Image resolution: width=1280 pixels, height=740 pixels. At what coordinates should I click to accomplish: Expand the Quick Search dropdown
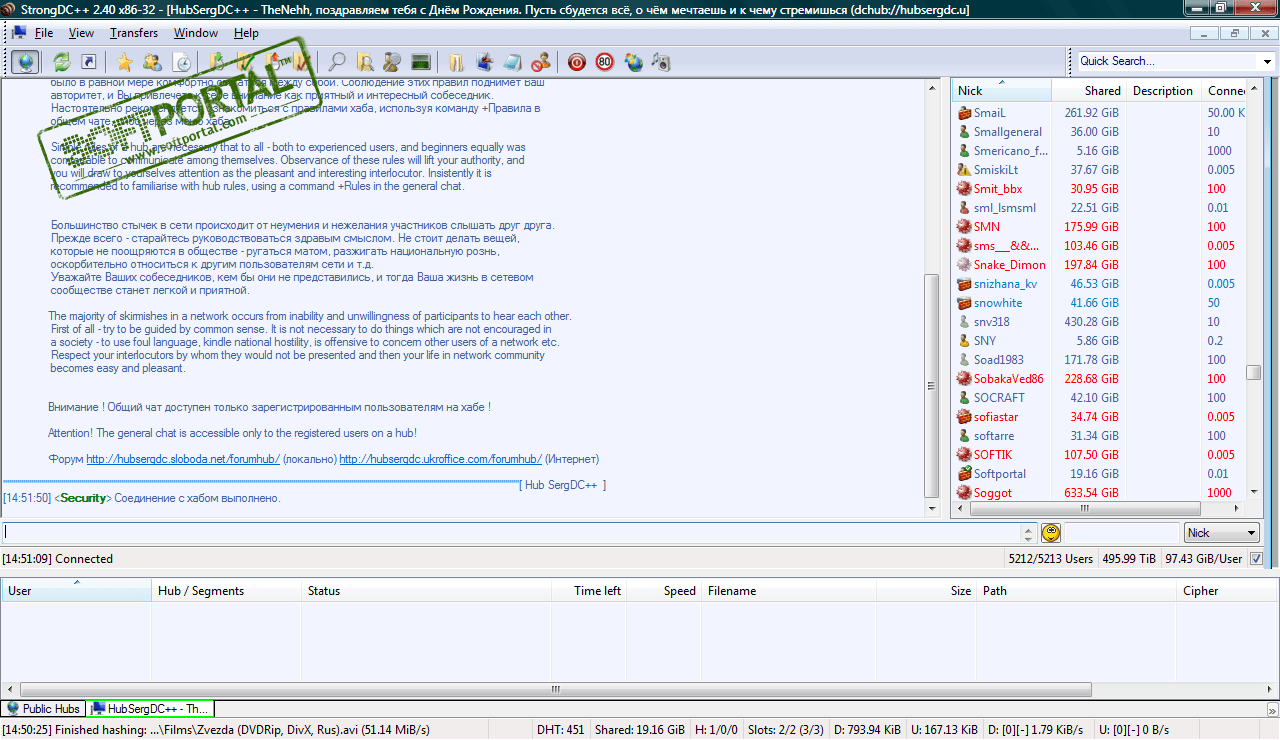point(1267,61)
